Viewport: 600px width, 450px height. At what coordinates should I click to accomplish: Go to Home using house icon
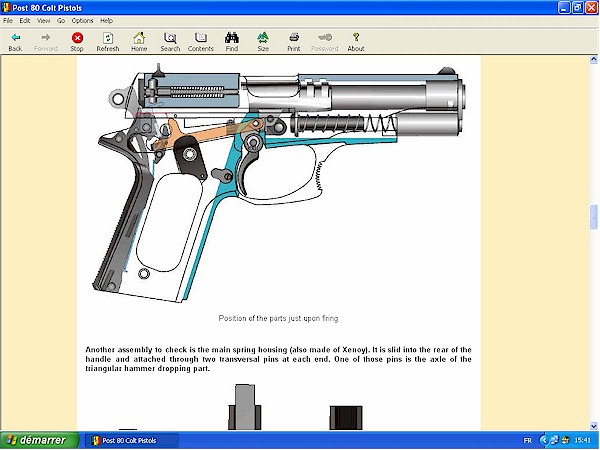tap(139, 38)
